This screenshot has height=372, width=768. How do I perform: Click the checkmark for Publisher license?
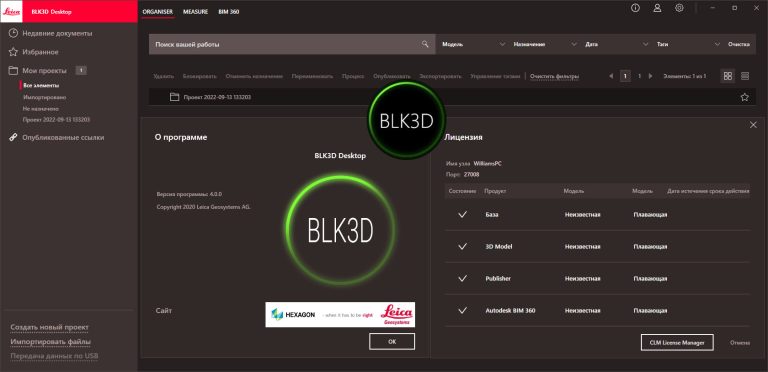462,279
